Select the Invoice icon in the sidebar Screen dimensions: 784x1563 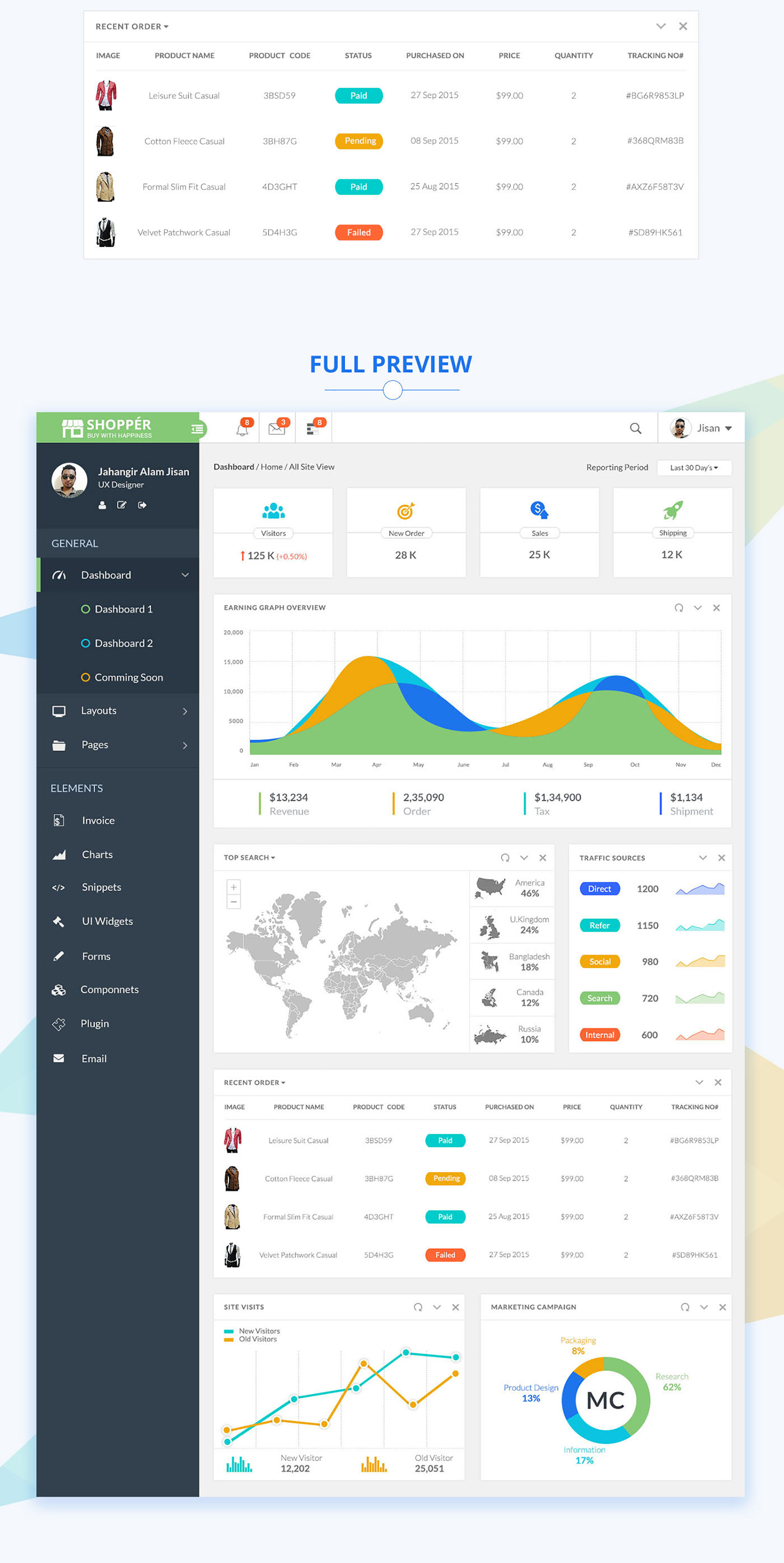[x=58, y=821]
